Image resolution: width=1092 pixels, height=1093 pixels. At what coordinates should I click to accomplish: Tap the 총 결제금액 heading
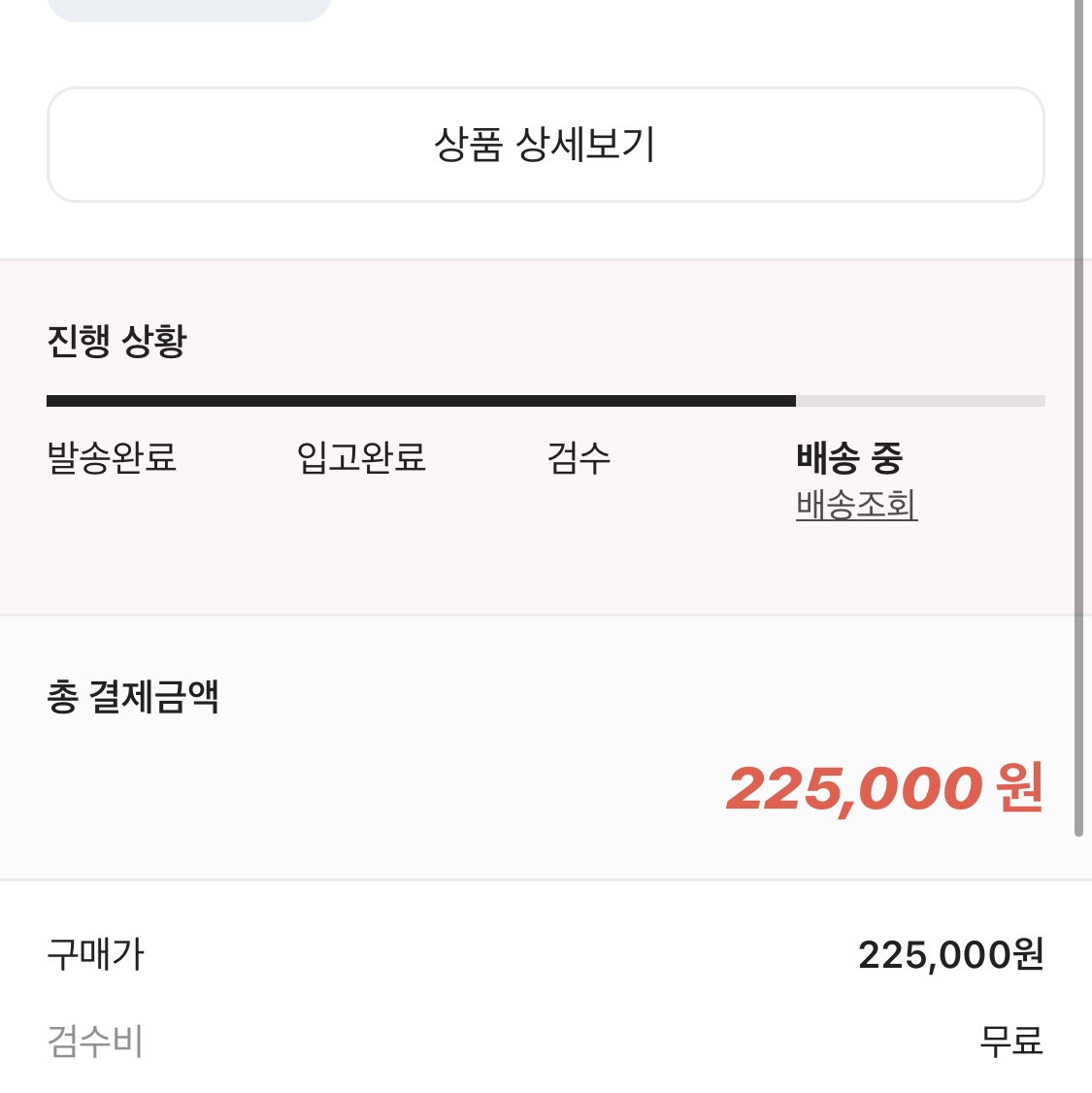pyautogui.click(x=133, y=696)
